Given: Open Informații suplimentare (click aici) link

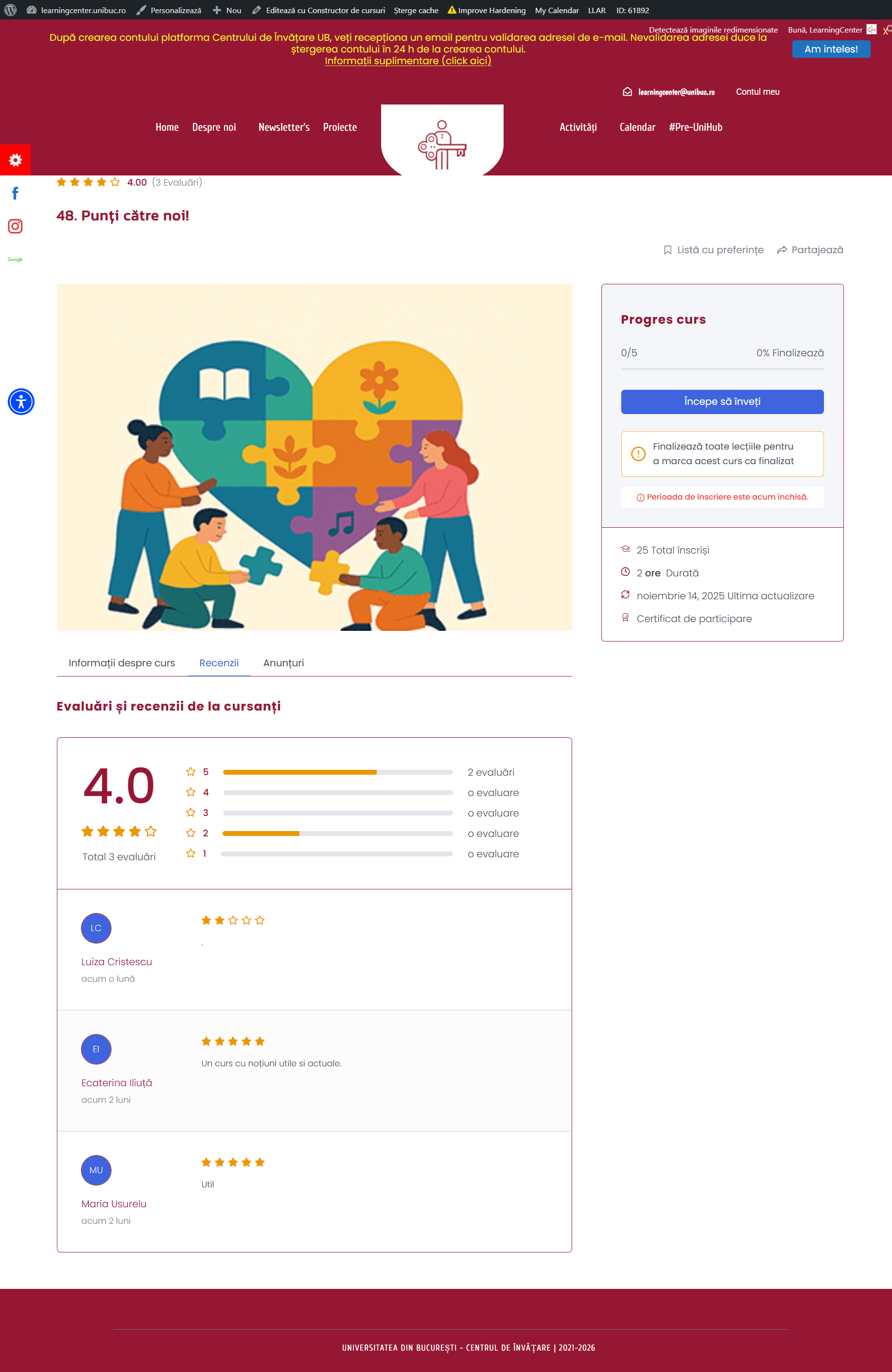Looking at the screenshot, I should pyautogui.click(x=408, y=61).
